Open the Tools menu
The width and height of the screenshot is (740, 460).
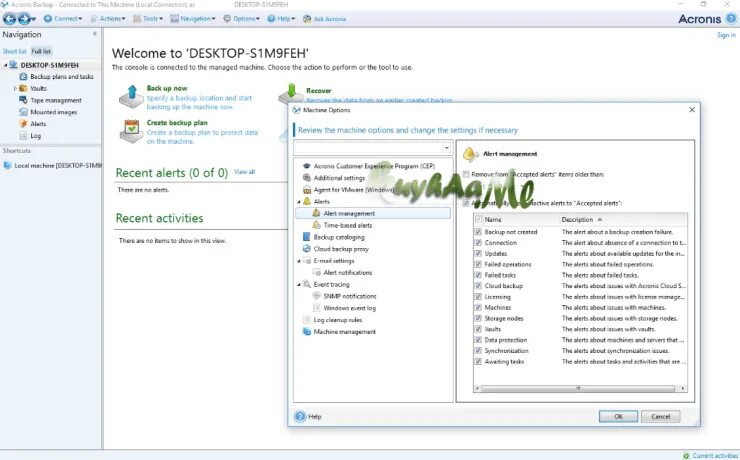(148, 19)
